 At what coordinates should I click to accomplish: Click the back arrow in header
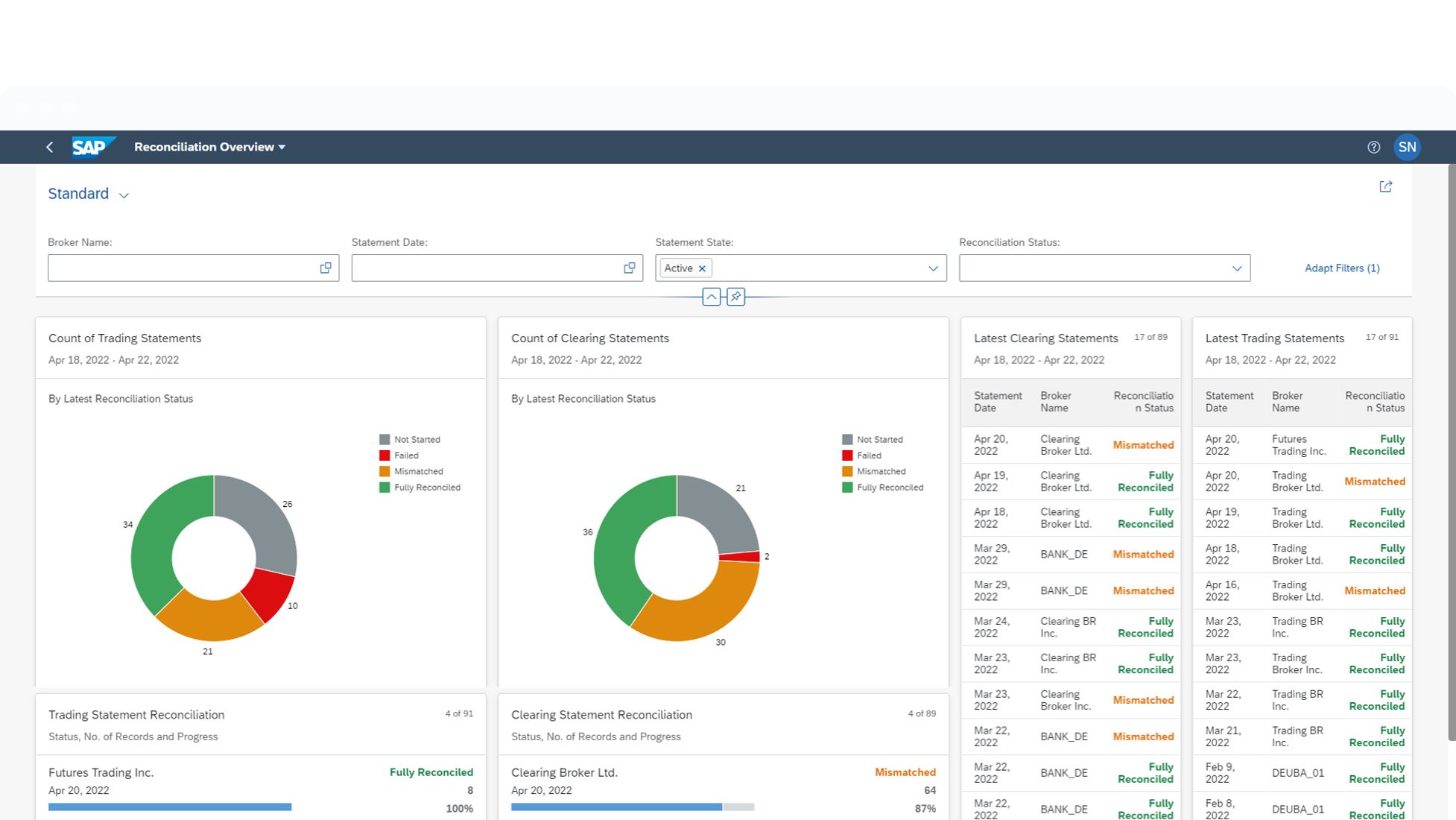coord(49,148)
